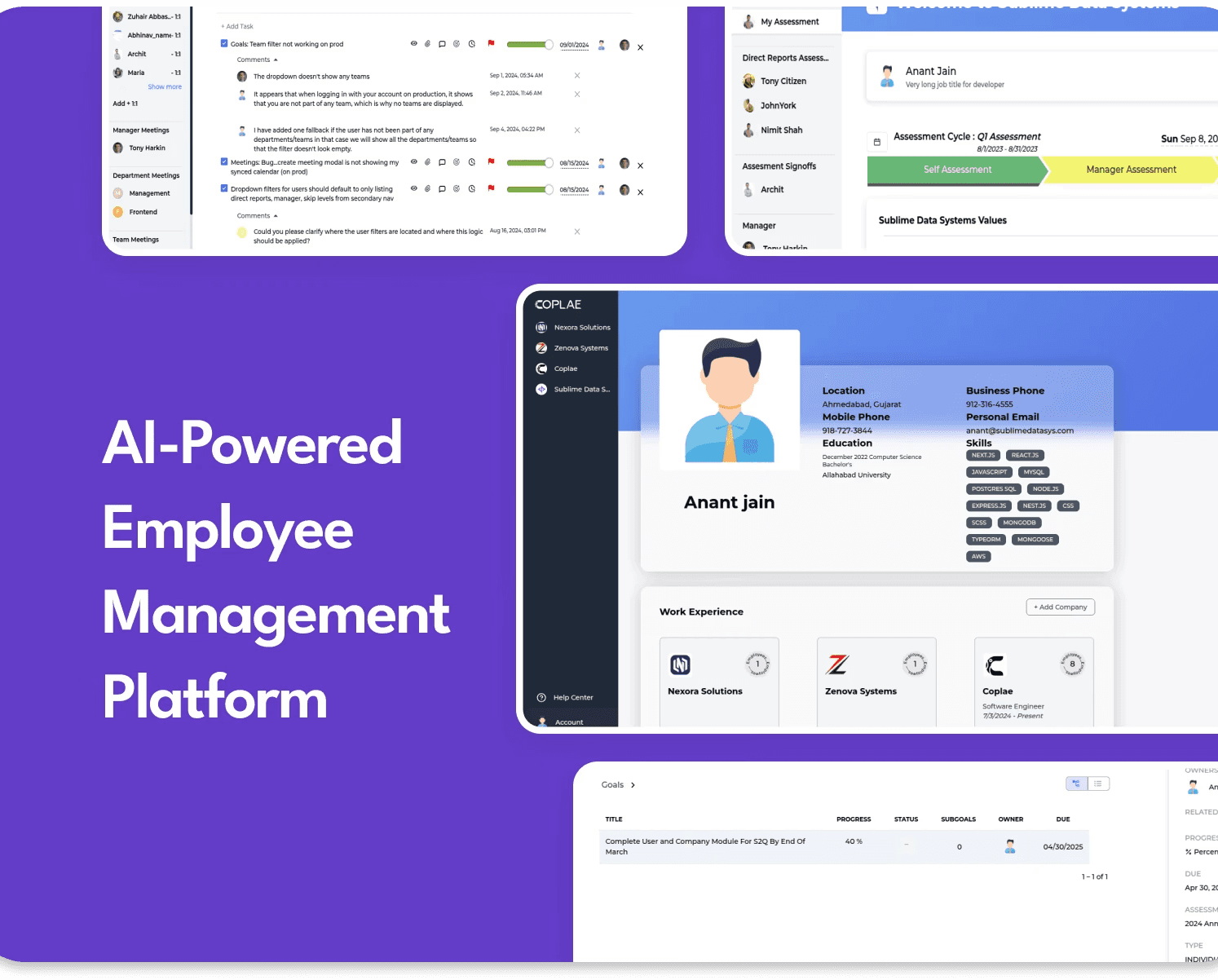Collapse Comments under Dropdown filters task
The width and height of the screenshot is (1218, 980).
(x=258, y=216)
